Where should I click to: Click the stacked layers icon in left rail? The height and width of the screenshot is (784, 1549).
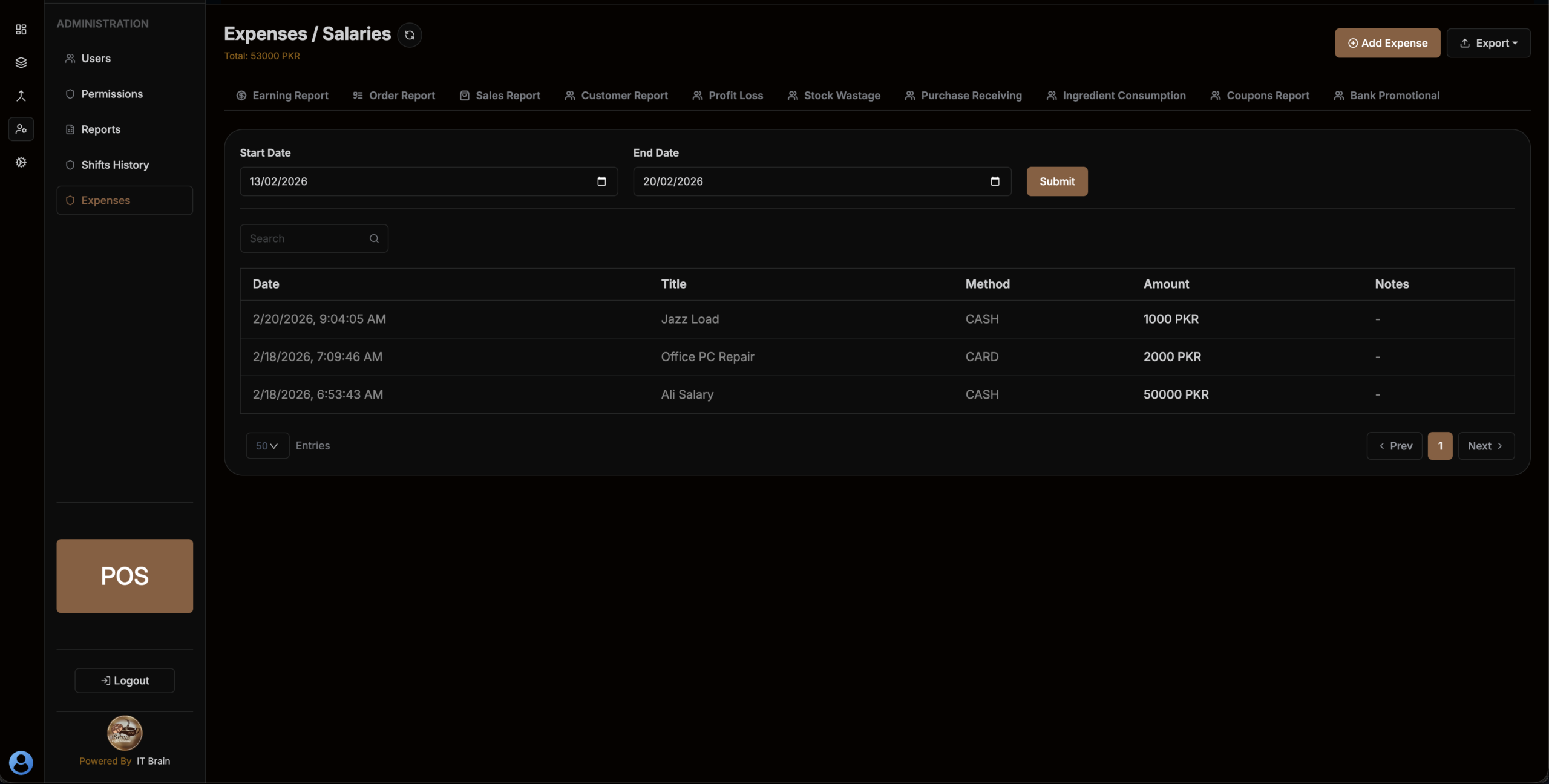click(x=21, y=62)
